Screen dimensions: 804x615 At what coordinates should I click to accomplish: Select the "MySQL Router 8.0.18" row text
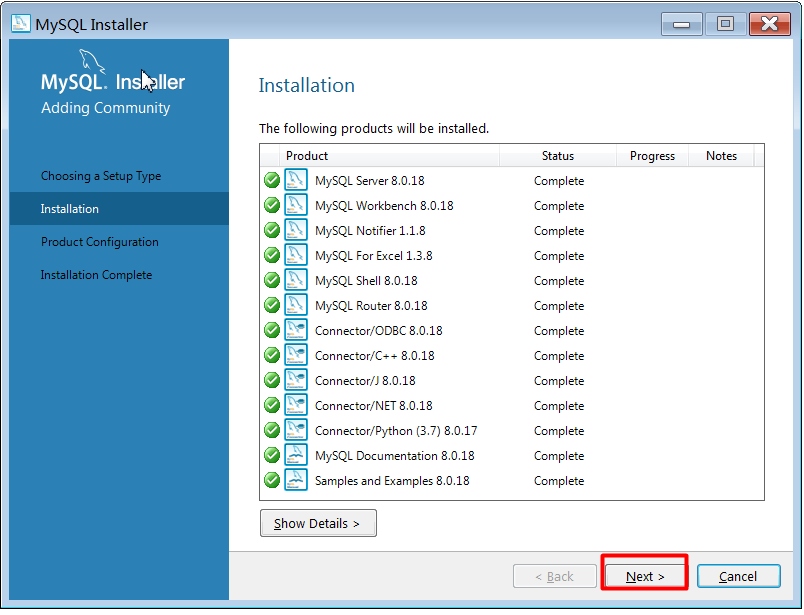click(371, 306)
